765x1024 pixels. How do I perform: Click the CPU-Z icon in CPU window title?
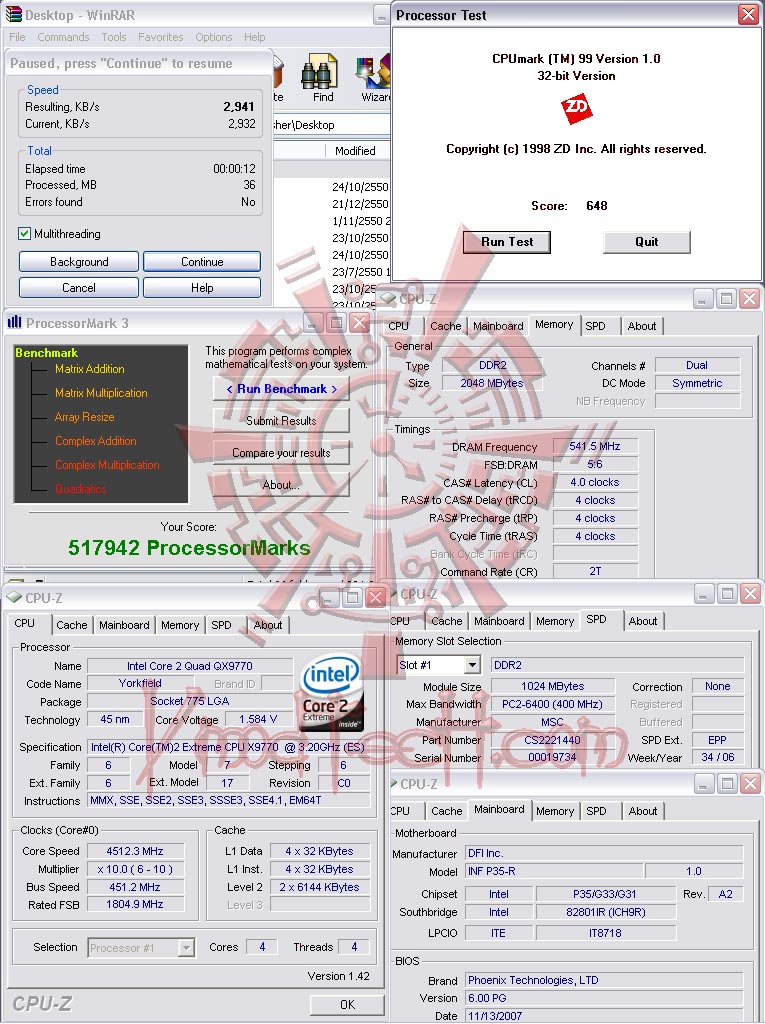tap(14, 597)
